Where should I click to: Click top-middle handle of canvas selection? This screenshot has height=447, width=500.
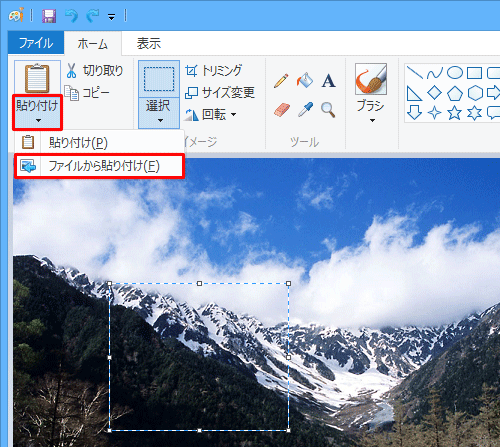click(199, 283)
